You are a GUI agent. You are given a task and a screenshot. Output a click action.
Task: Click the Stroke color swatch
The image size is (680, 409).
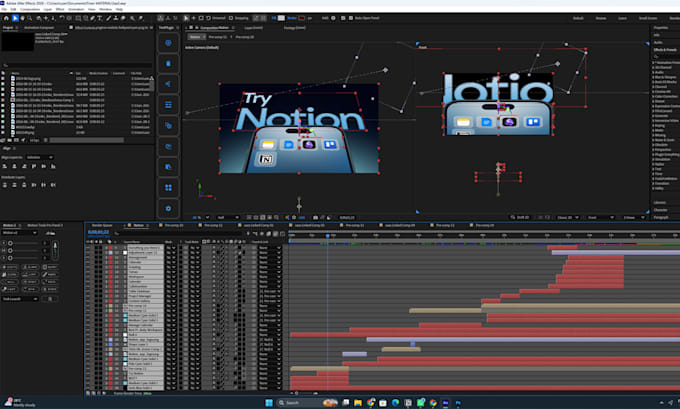(x=301, y=18)
